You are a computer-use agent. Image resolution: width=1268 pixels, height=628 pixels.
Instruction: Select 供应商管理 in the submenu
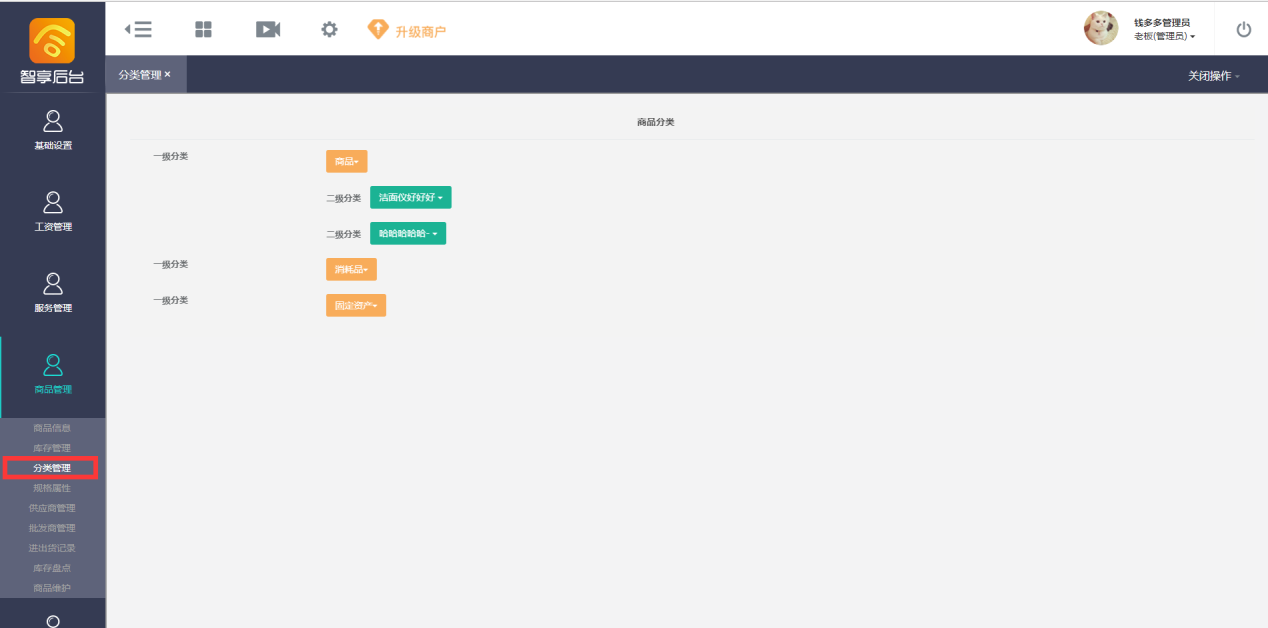pyautogui.click(x=52, y=508)
